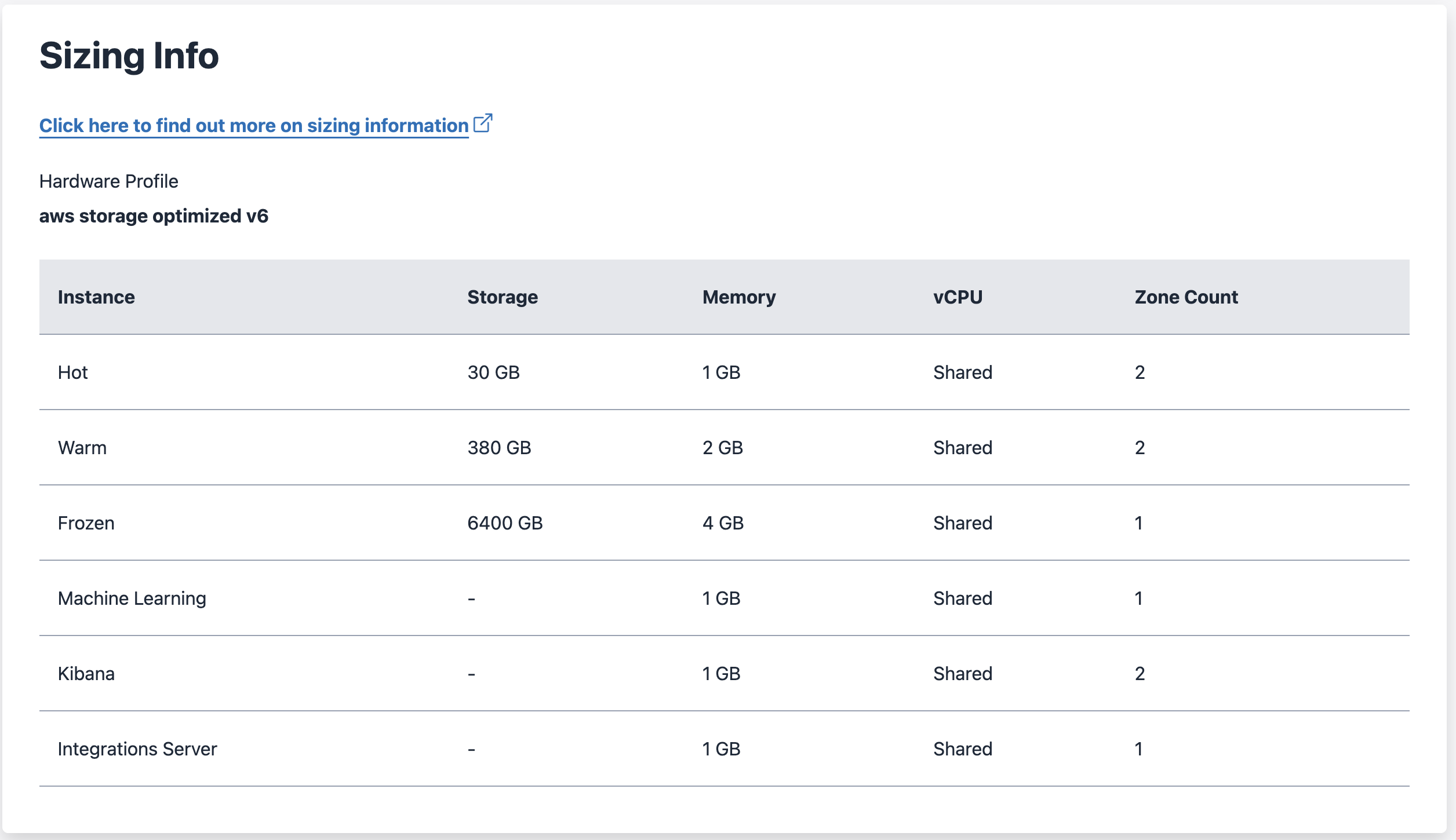The height and width of the screenshot is (840, 1456).
Task: Select the Warm instance row
Action: tap(82, 448)
